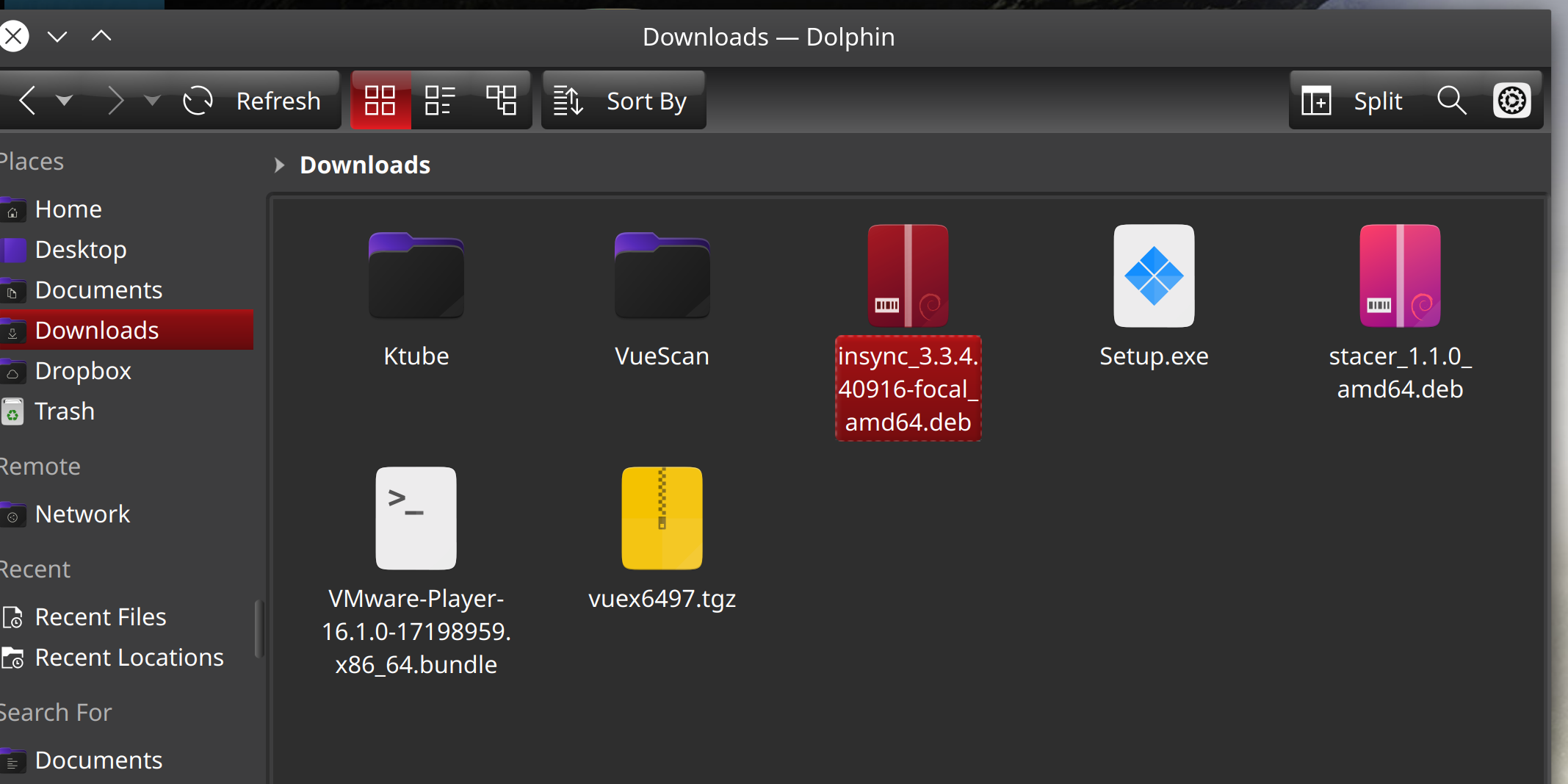The image size is (1568, 784).
Task: Open the vuex6497.tgz archive
Action: pos(661,518)
